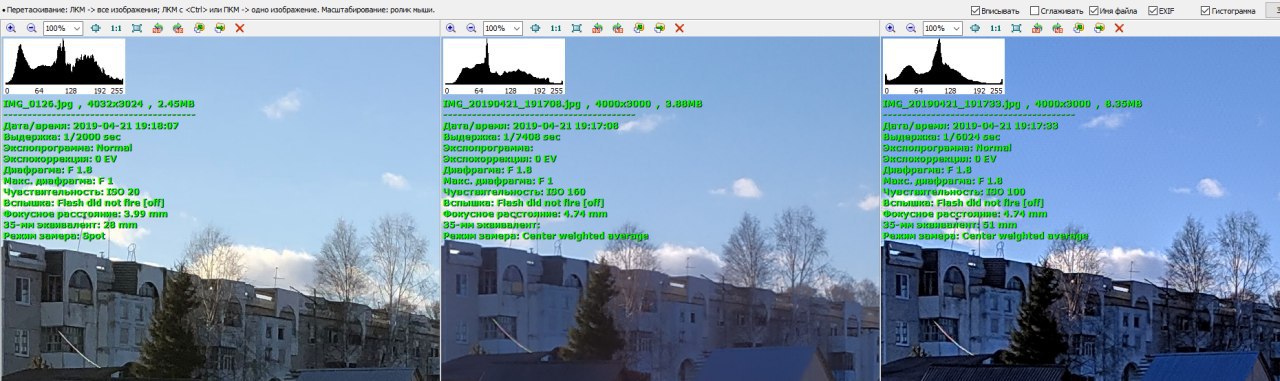Click the partially visible button at top-right corner
The image size is (1280, 381).
point(1273,10)
